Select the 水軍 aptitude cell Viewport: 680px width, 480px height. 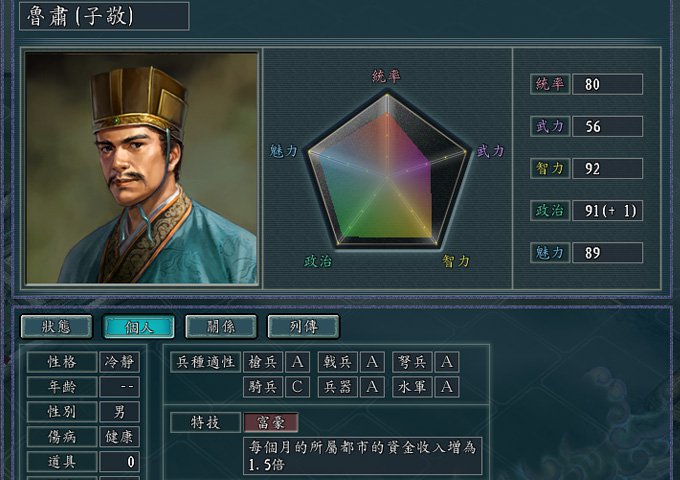coord(412,387)
